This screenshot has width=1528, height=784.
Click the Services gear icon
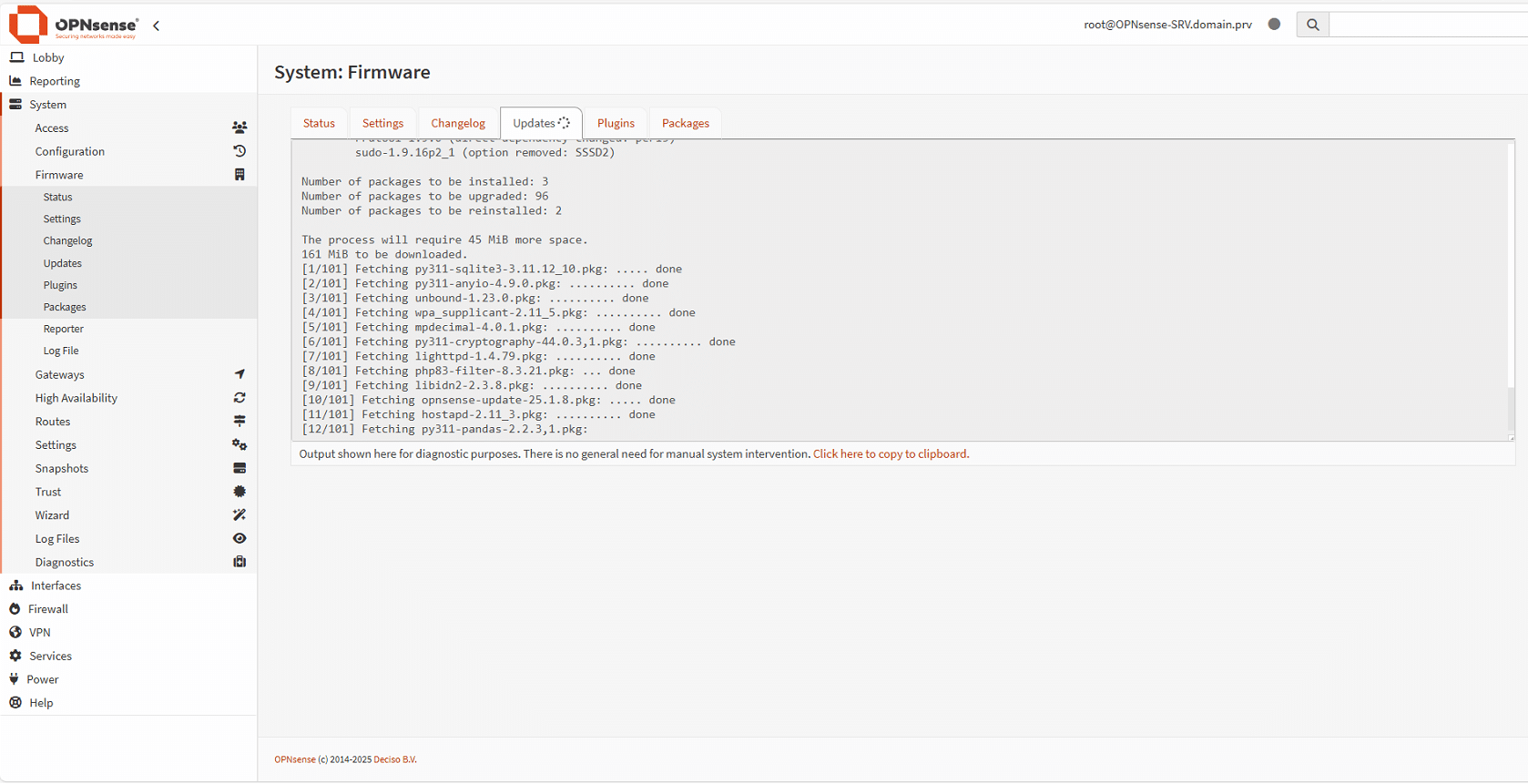point(15,656)
